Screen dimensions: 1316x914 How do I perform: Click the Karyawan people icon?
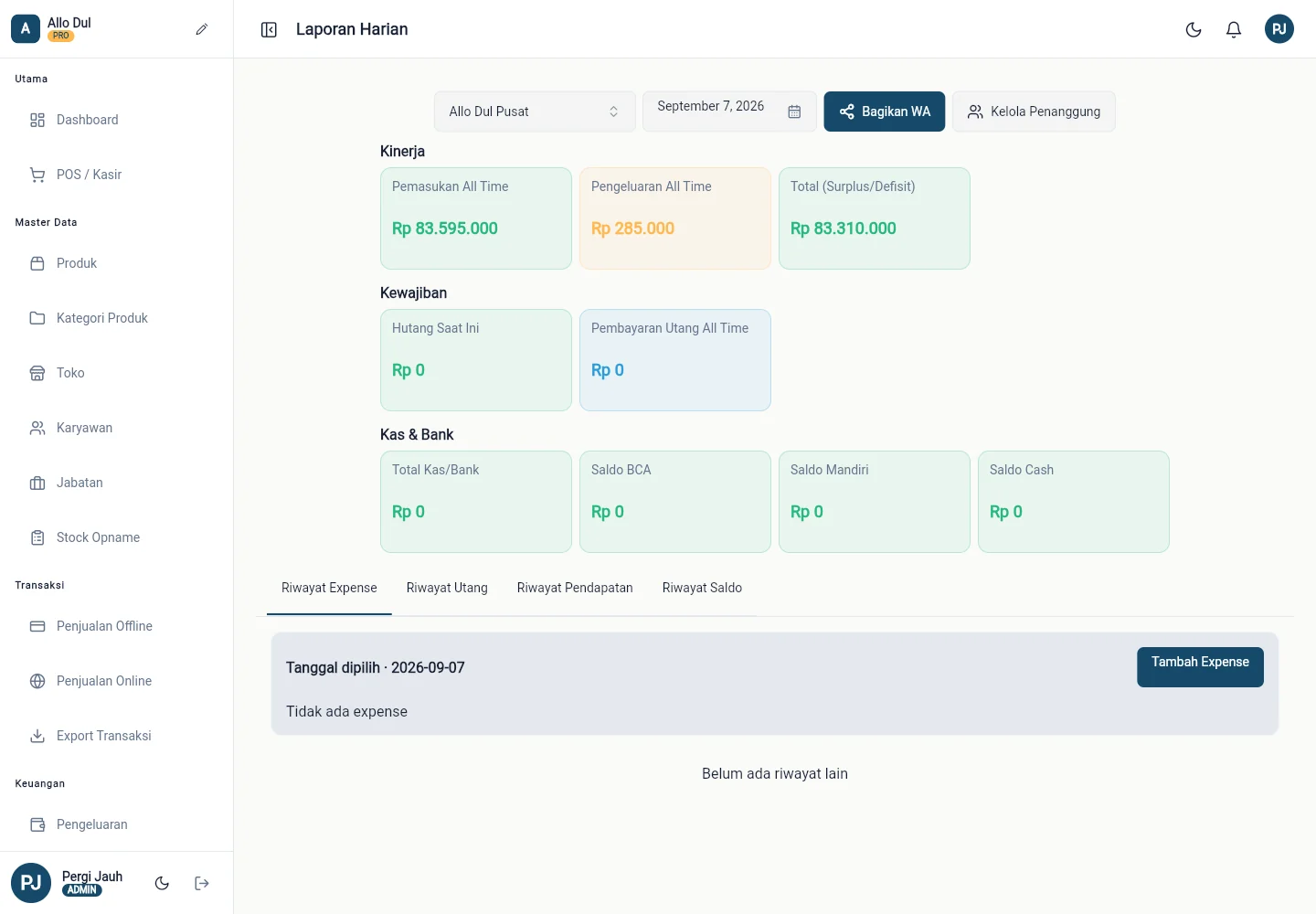tap(37, 428)
